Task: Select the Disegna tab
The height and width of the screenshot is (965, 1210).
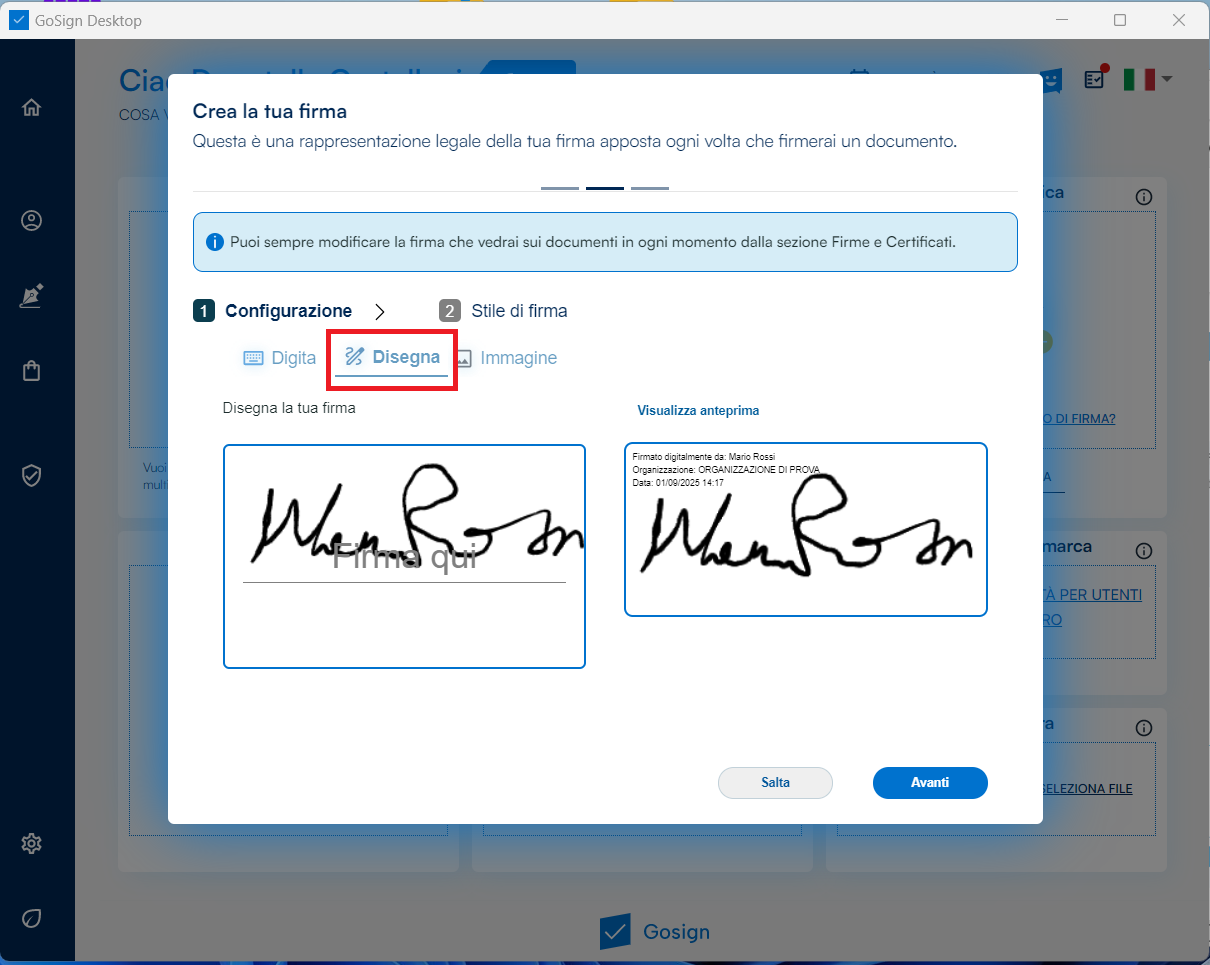Action: click(392, 358)
